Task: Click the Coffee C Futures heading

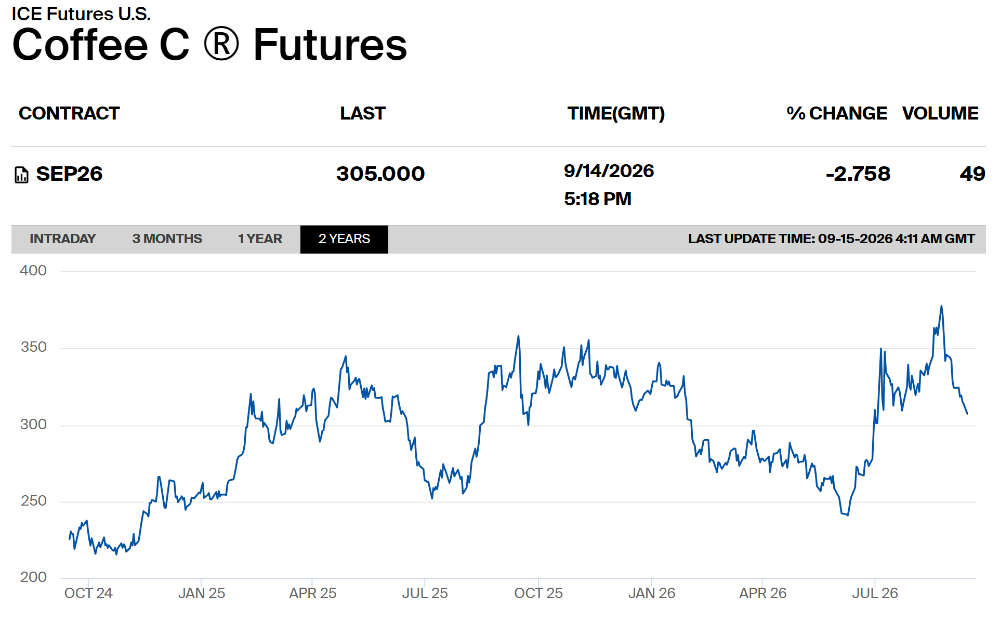Action: coord(209,45)
